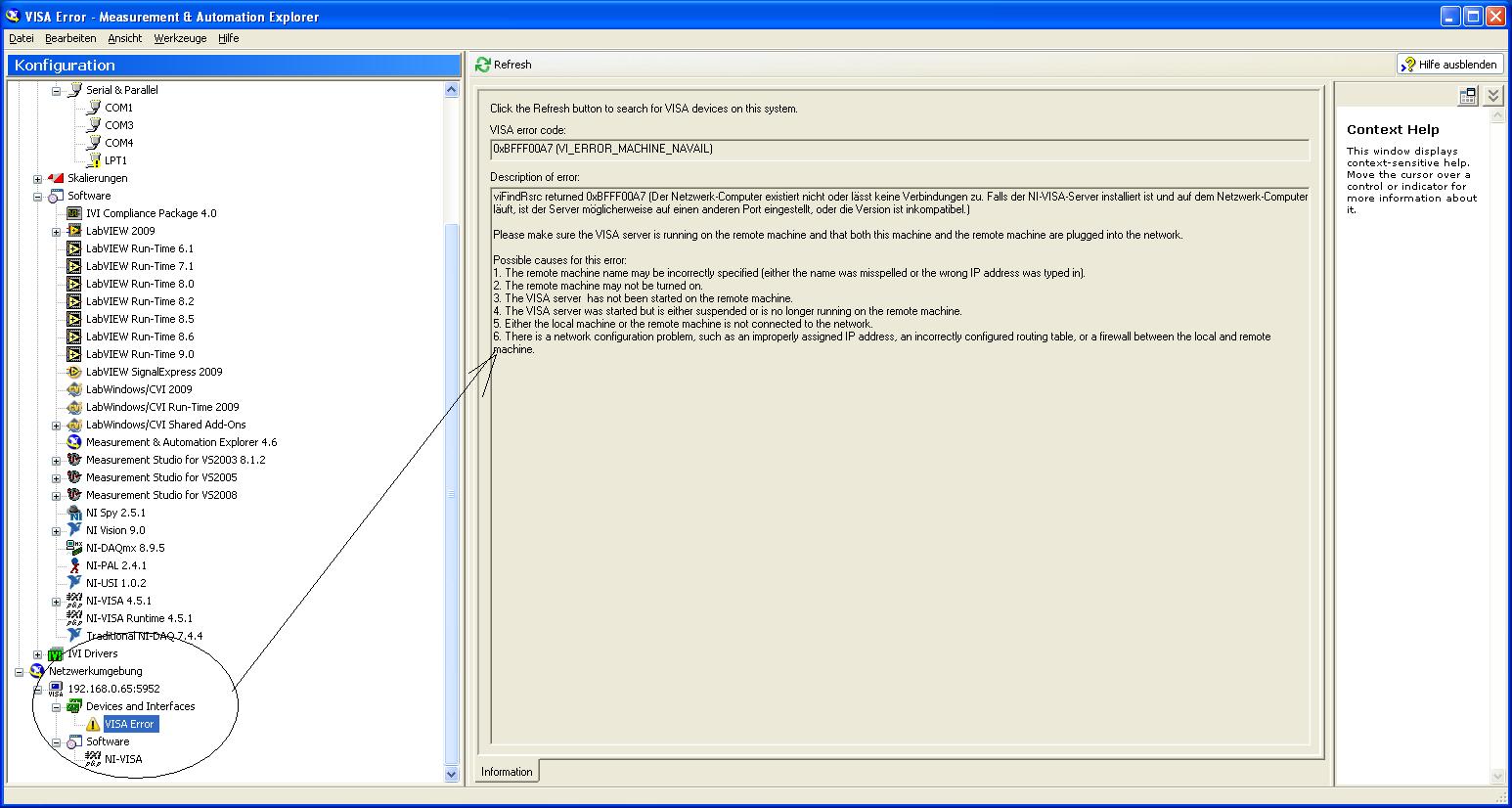Click the NI-PAL 2.4.1 icon

click(75, 565)
